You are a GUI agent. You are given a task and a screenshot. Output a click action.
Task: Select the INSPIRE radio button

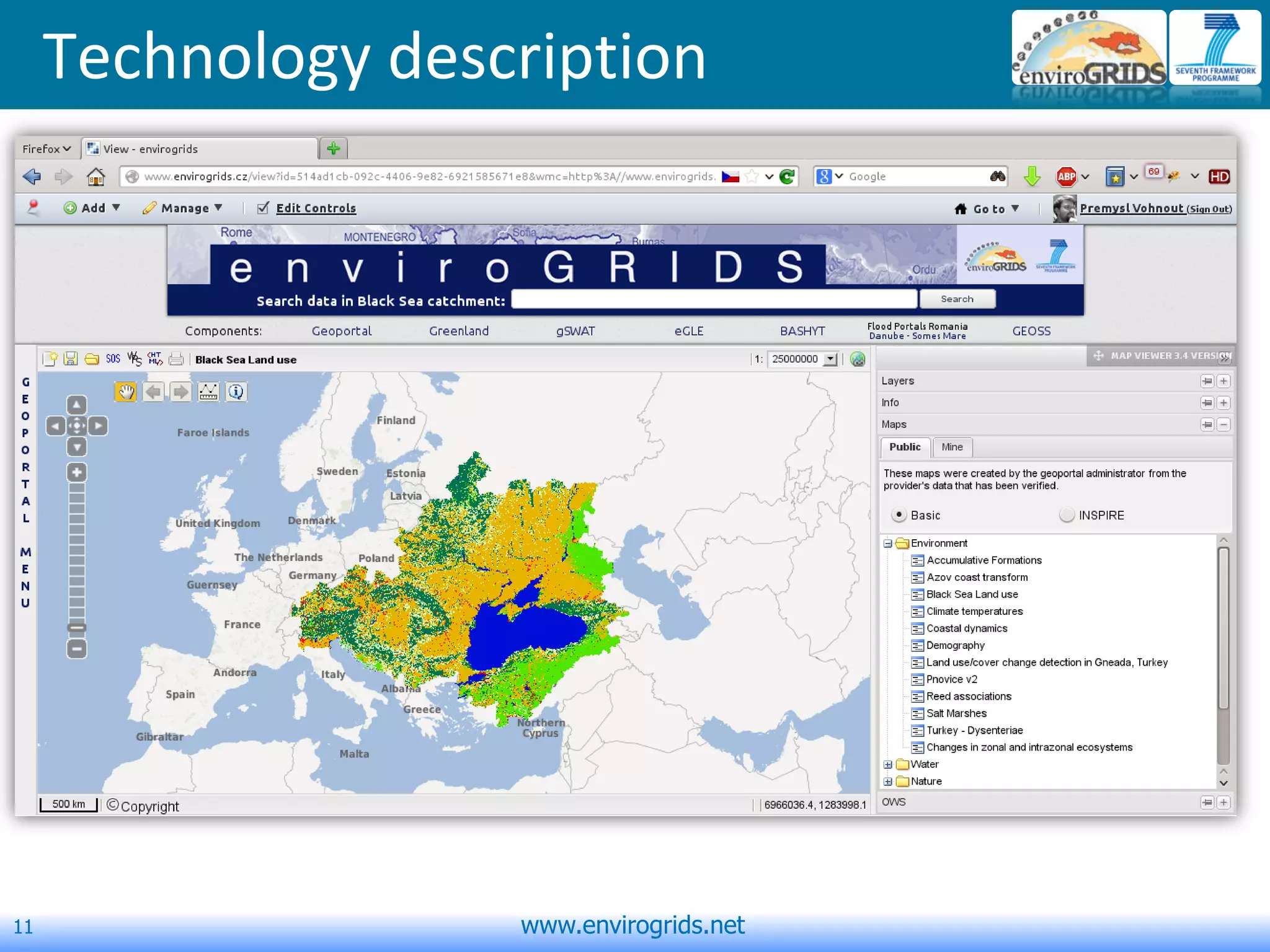1067,514
